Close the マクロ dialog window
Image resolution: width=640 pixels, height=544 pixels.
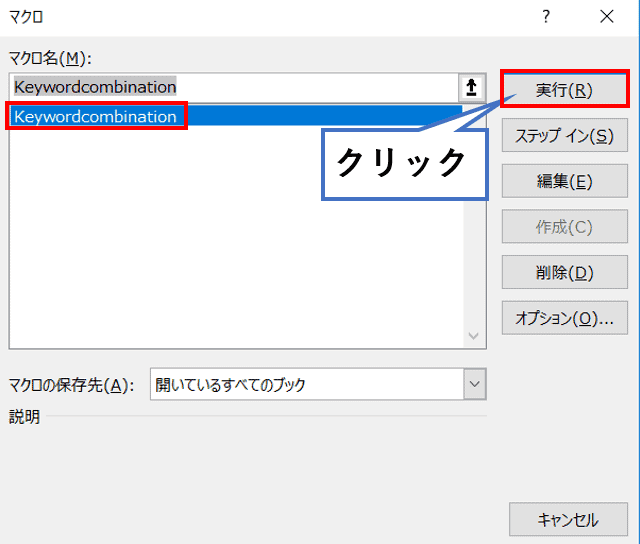(606, 16)
